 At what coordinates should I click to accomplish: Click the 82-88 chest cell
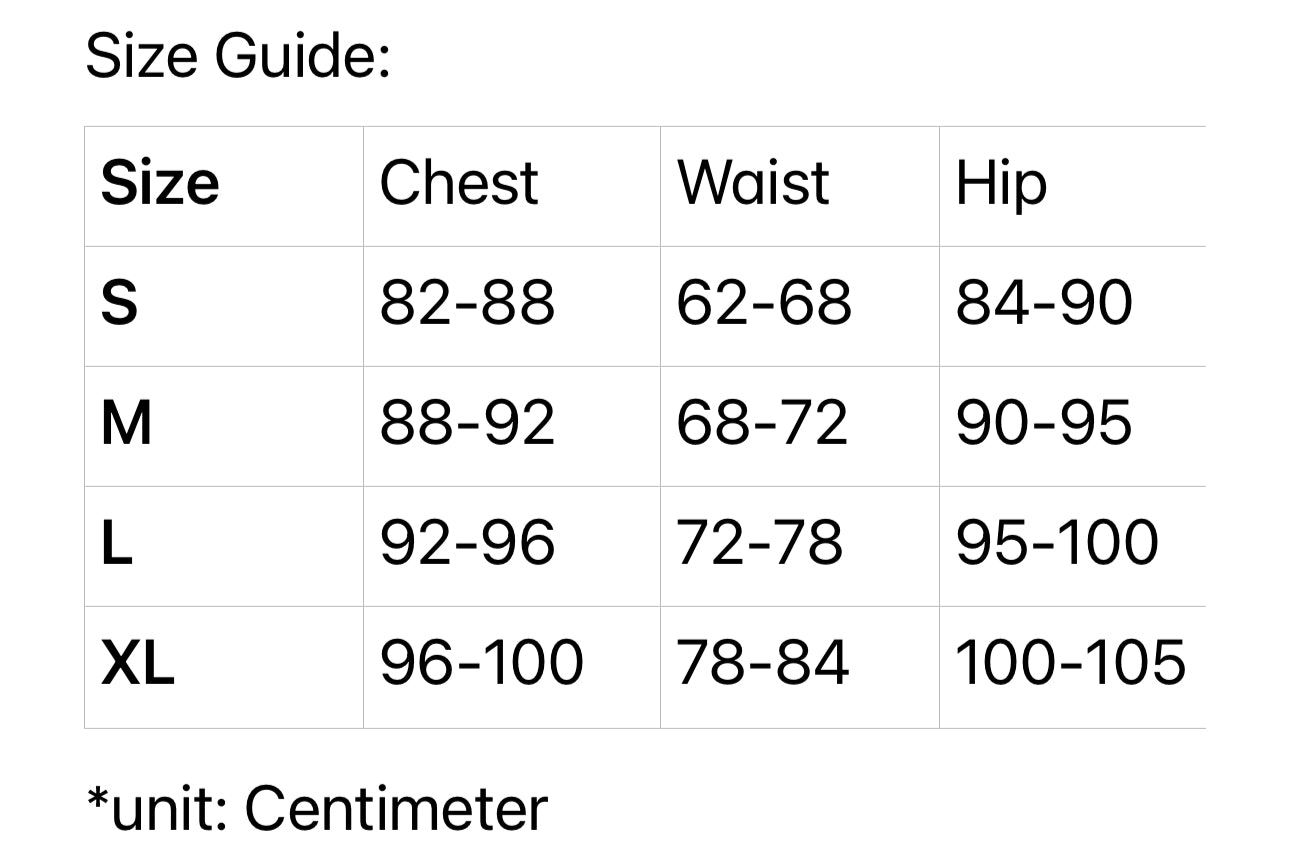point(466,303)
